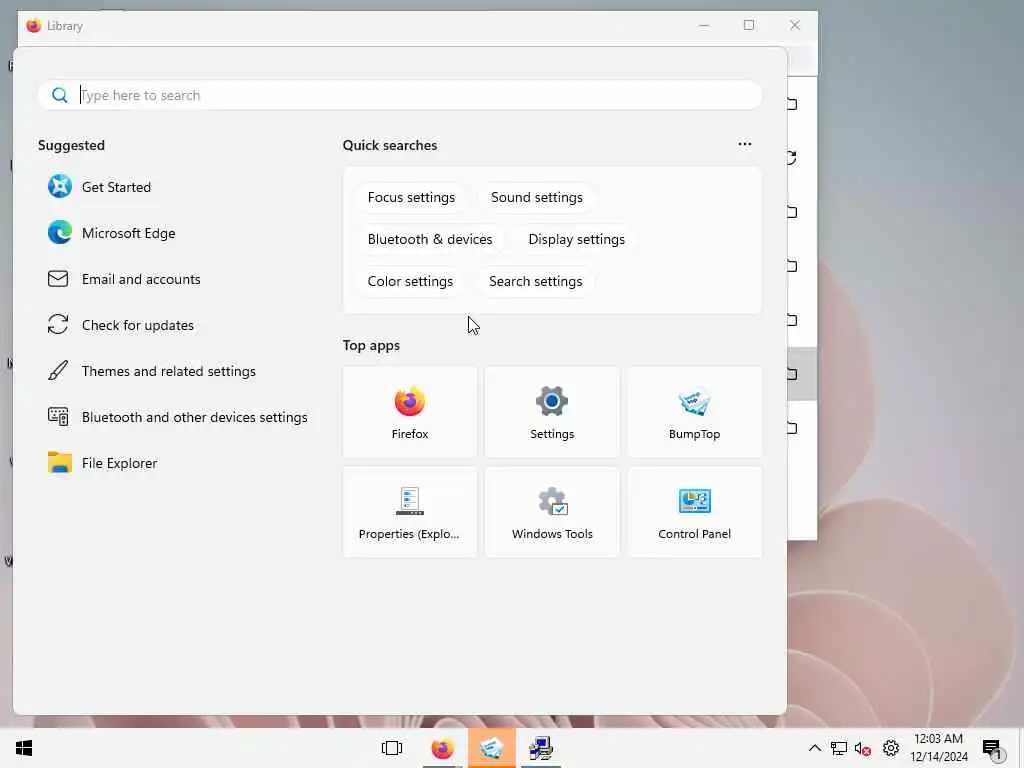Open Settings tile in Top apps

(x=552, y=412)
